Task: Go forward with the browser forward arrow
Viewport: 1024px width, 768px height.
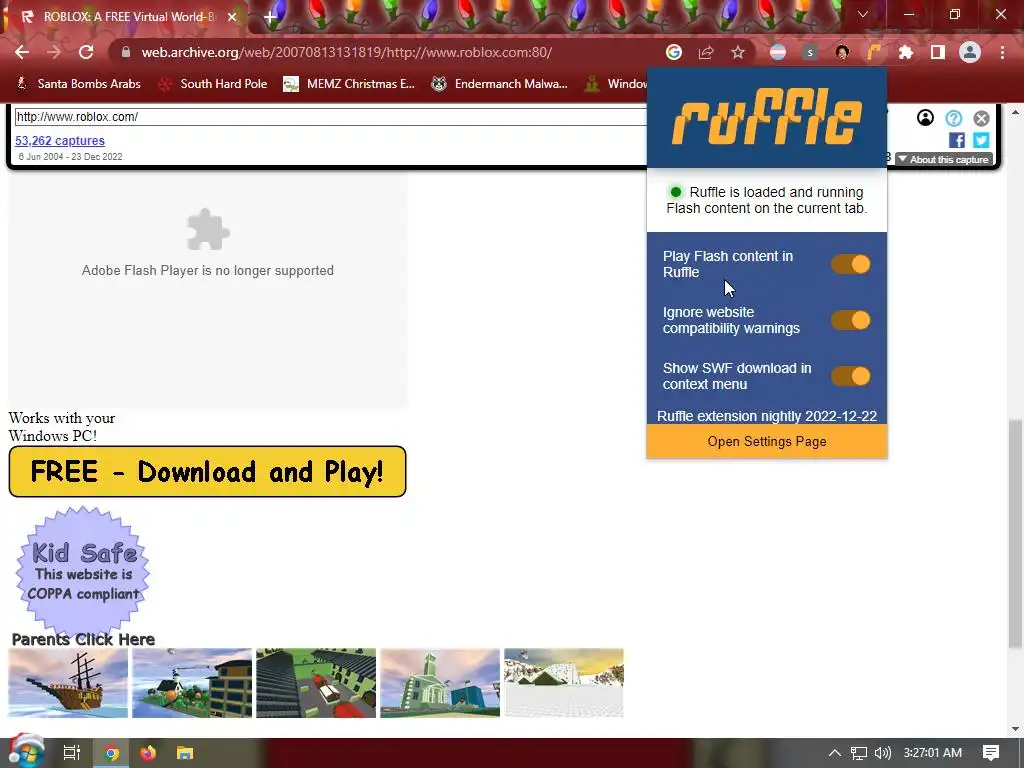Action: (54, 52)
